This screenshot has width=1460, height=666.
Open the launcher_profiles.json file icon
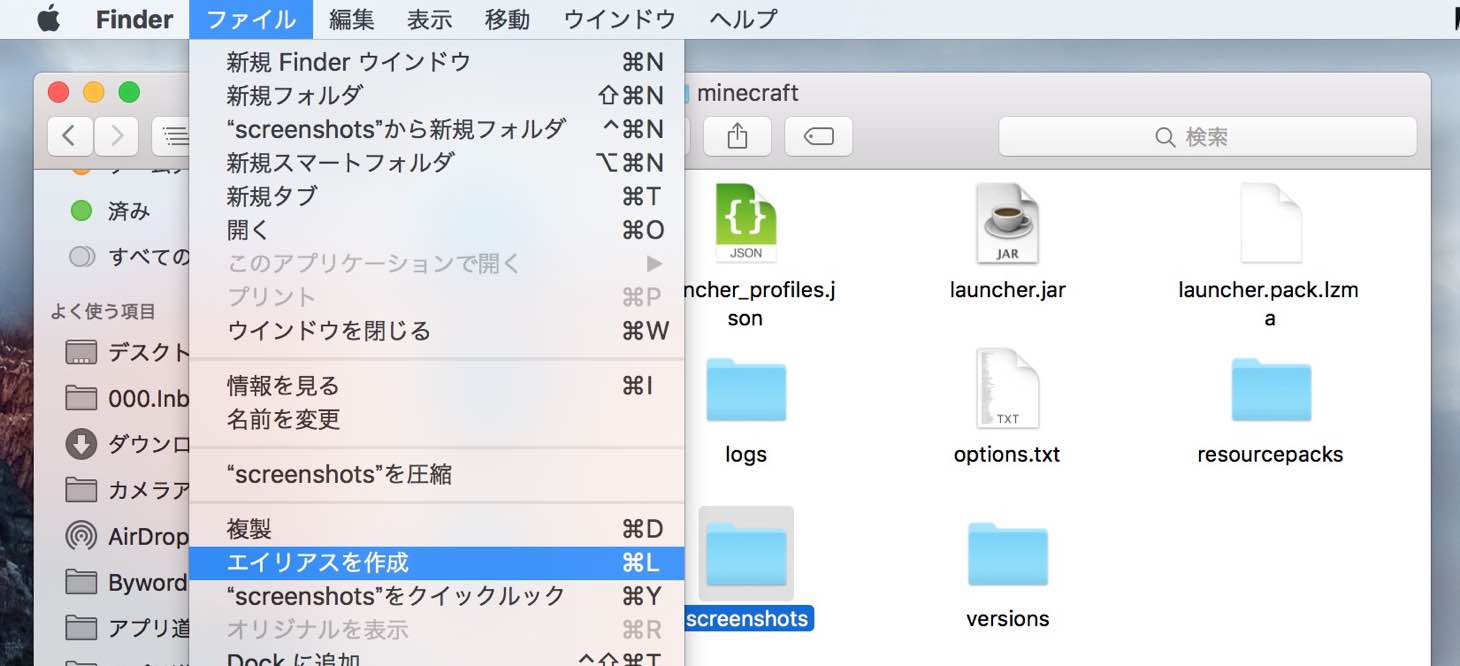click(x=746, y=223)
